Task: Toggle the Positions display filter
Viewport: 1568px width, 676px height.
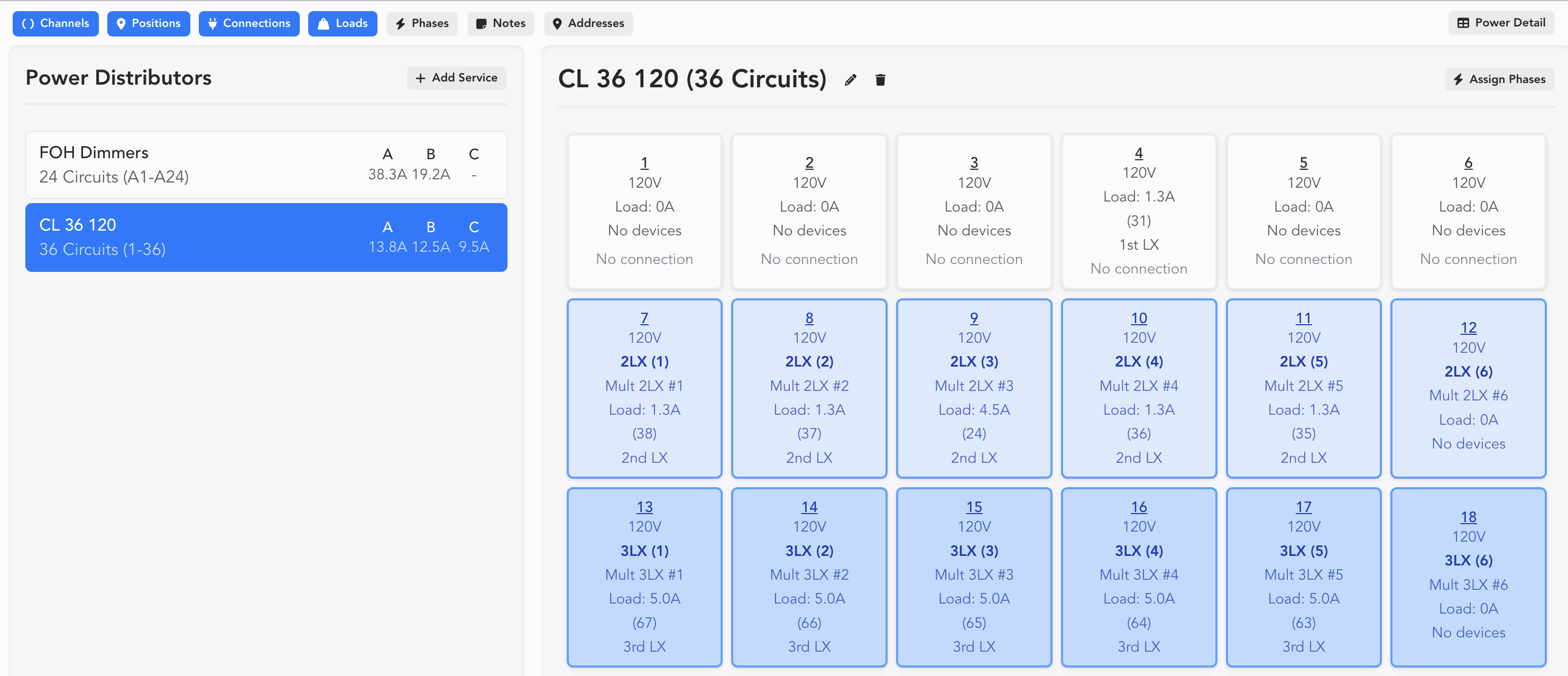Action: click(x=149, y=23)
